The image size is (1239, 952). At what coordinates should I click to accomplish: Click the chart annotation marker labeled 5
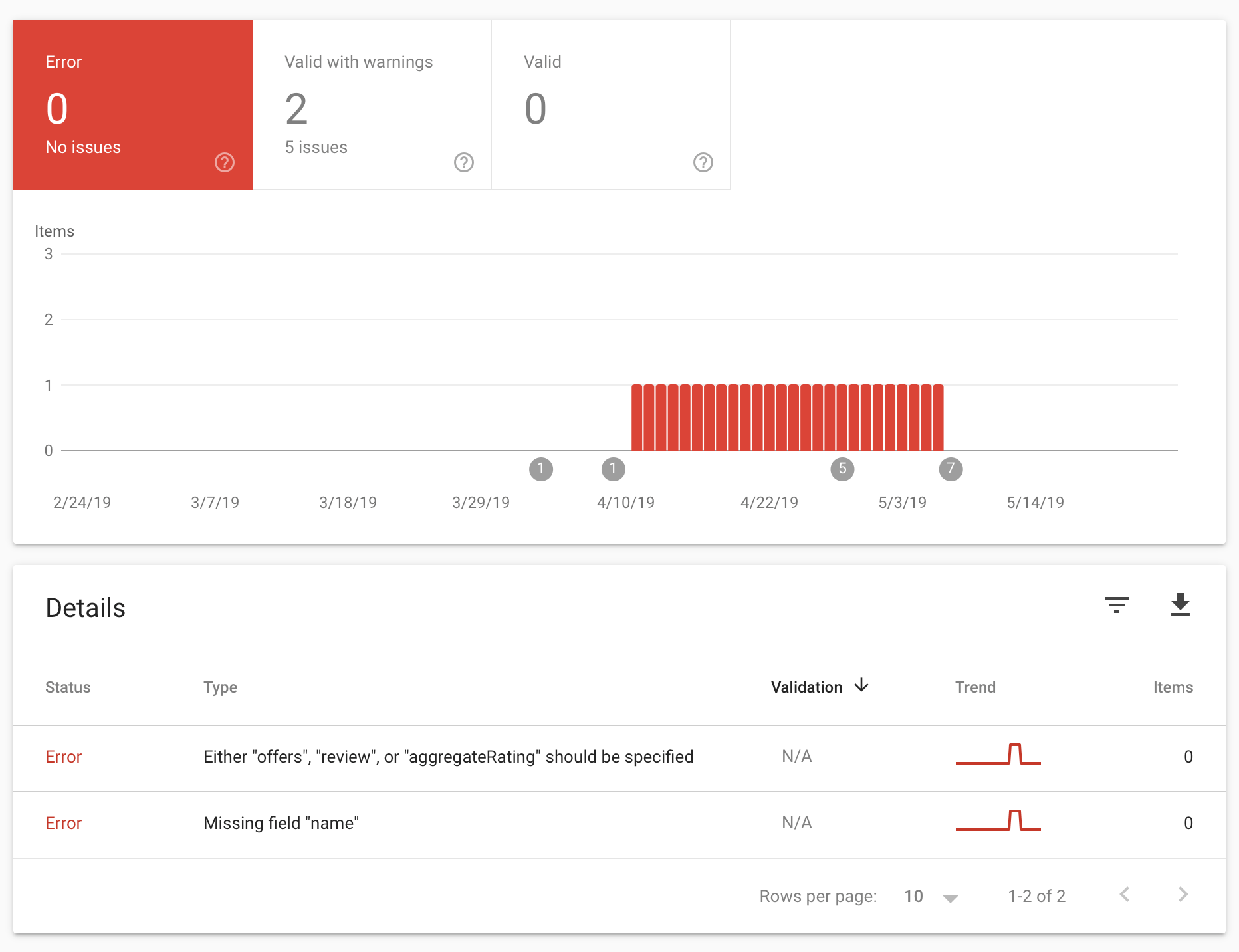(842, 469)
